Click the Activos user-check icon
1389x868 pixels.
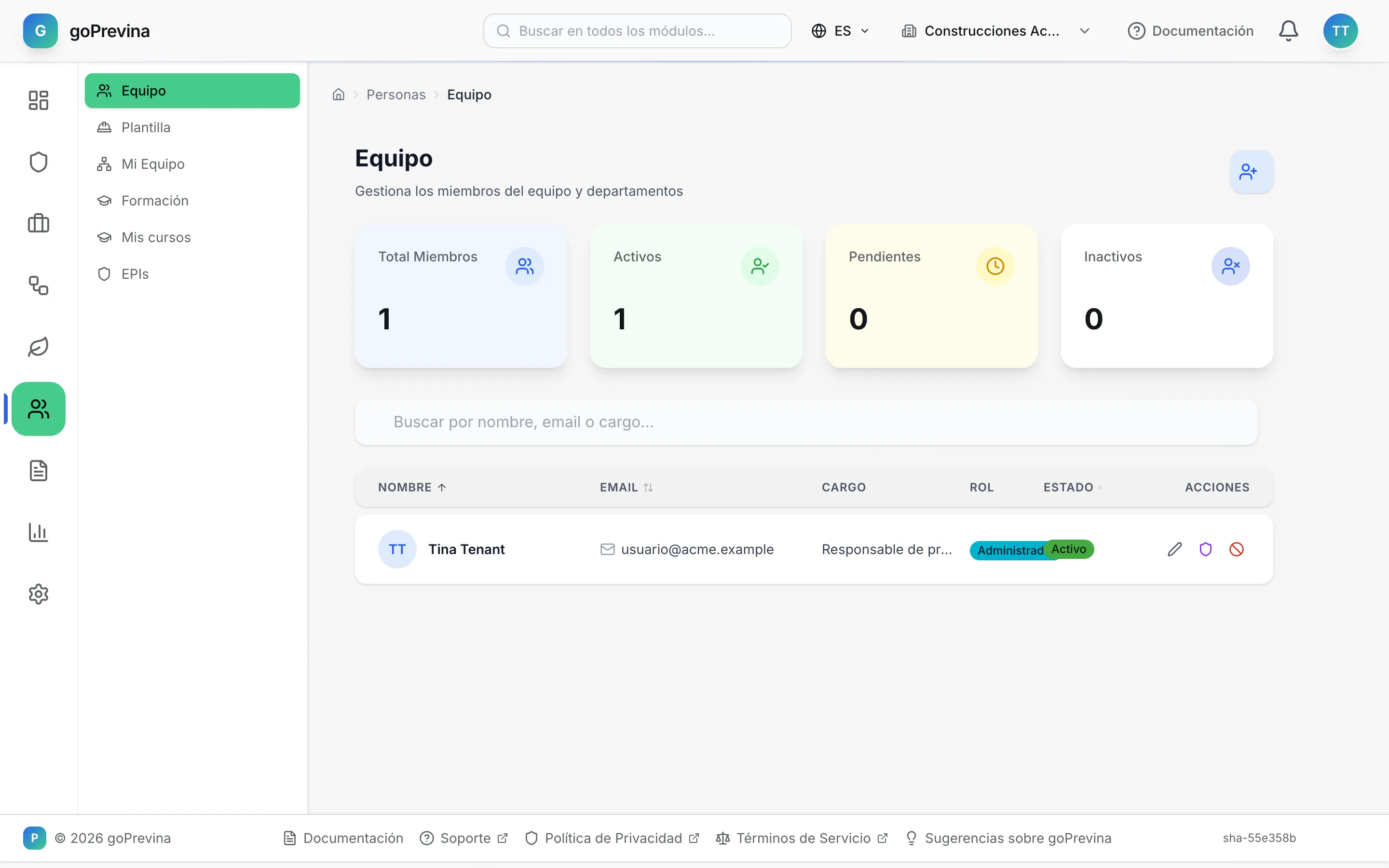click(760, 266)
